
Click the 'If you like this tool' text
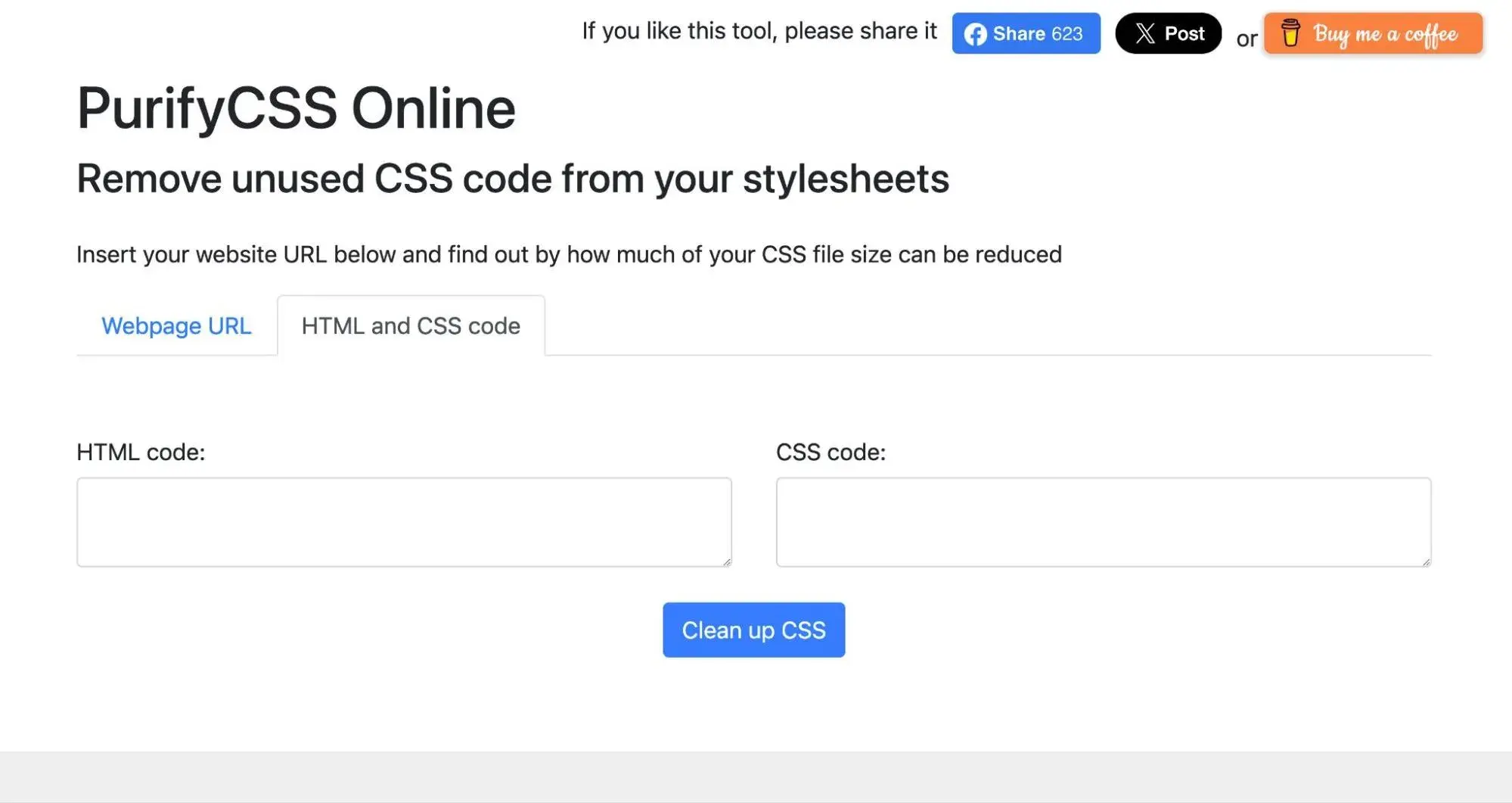click(x=759, y=31)
